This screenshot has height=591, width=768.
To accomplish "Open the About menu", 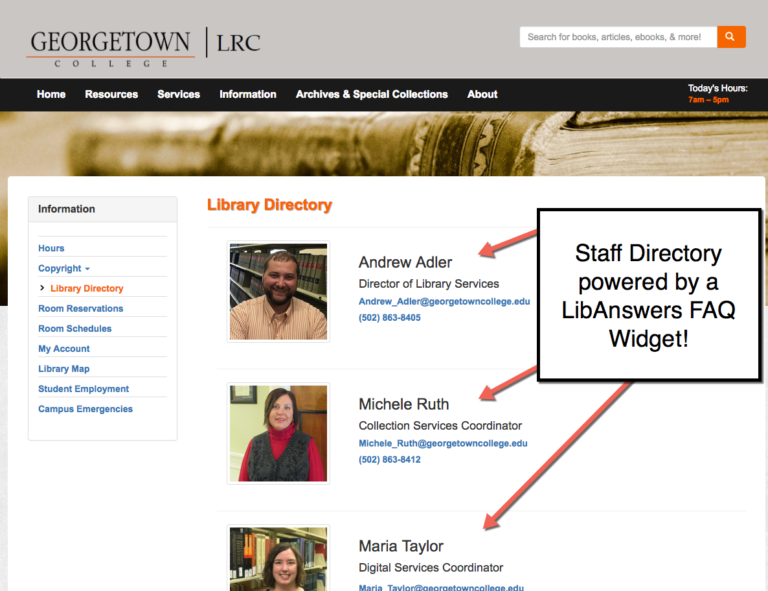I will (x=482, y=95).
